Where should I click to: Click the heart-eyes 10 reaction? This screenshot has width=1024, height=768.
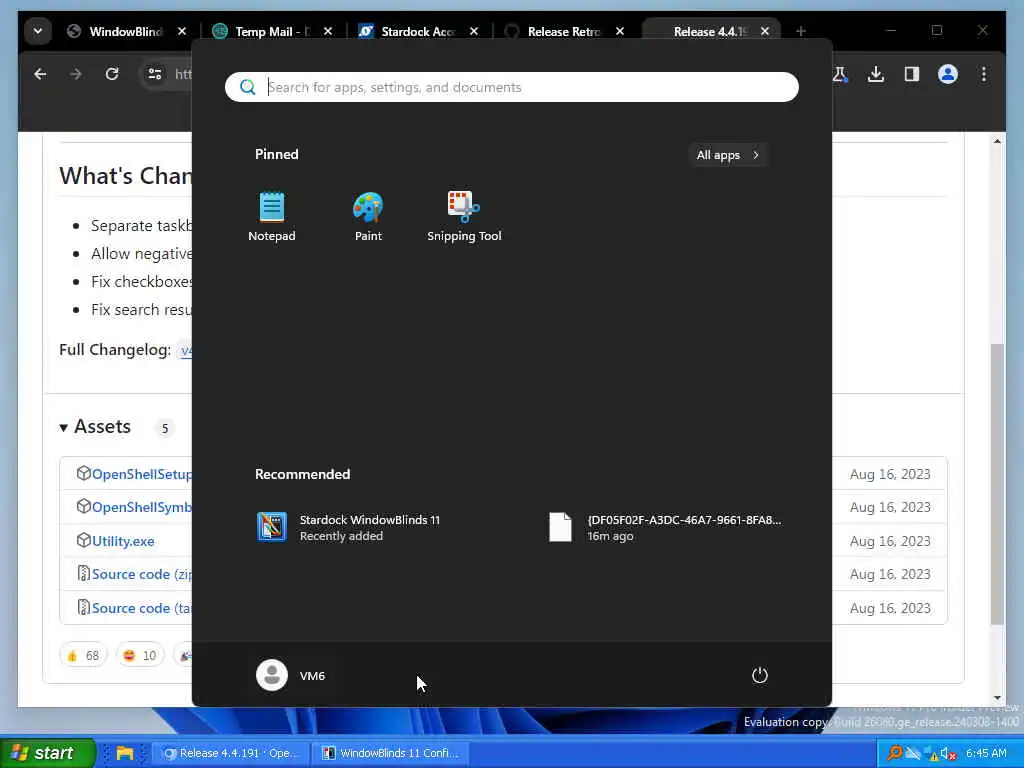140,655
